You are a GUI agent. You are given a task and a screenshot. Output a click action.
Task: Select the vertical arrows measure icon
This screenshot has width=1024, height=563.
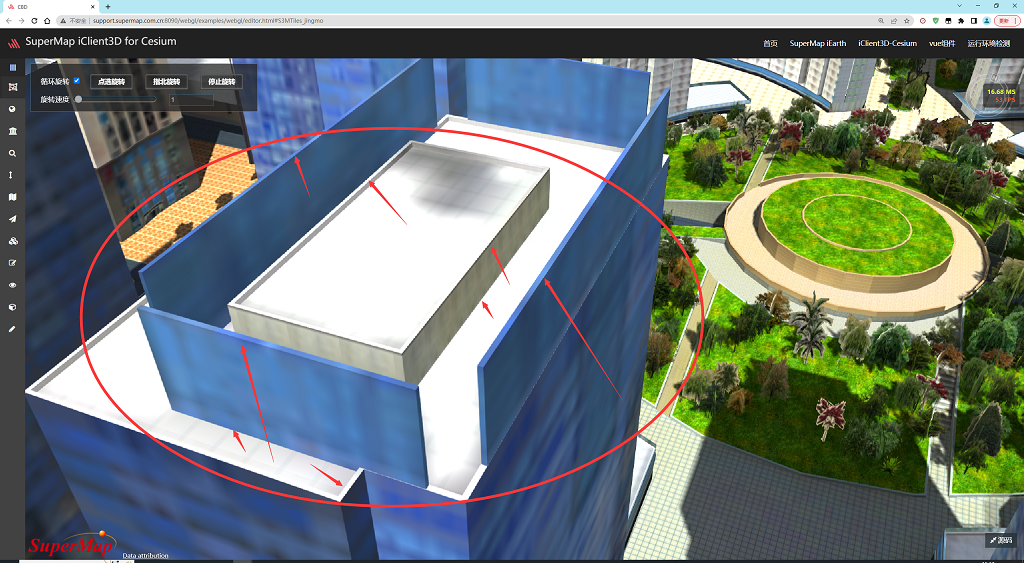[12, 175]
